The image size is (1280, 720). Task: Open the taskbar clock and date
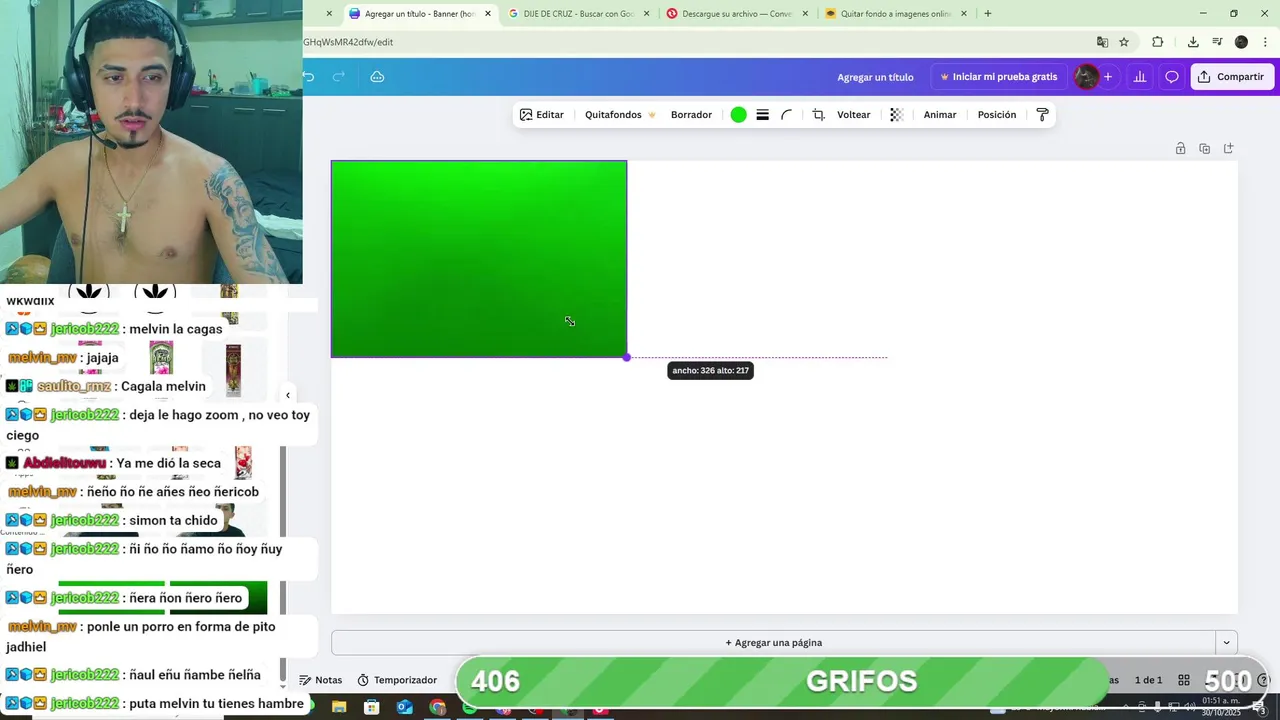[x=1221, y=707]
